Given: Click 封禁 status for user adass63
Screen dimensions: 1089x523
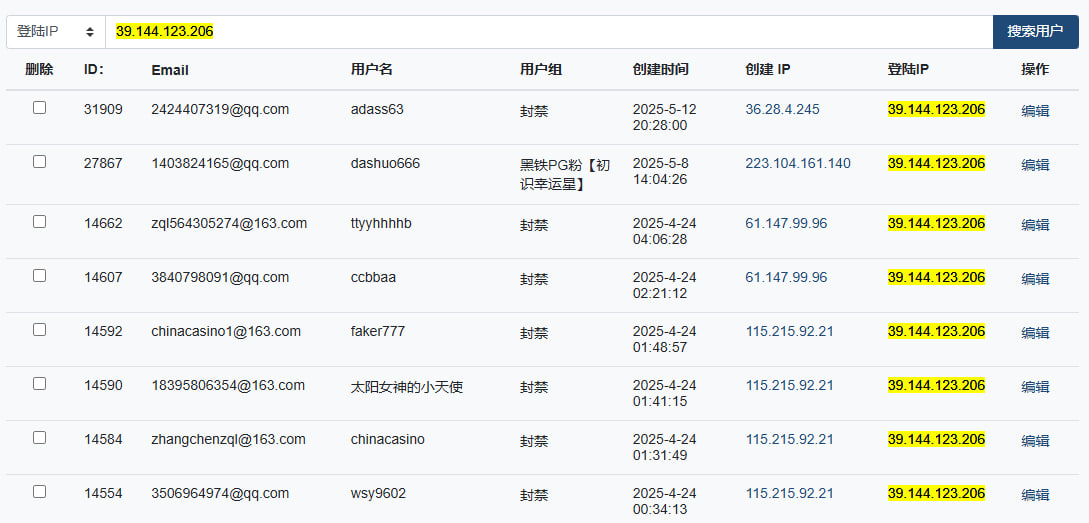Looking at the screenshot, I should (534, 111).
